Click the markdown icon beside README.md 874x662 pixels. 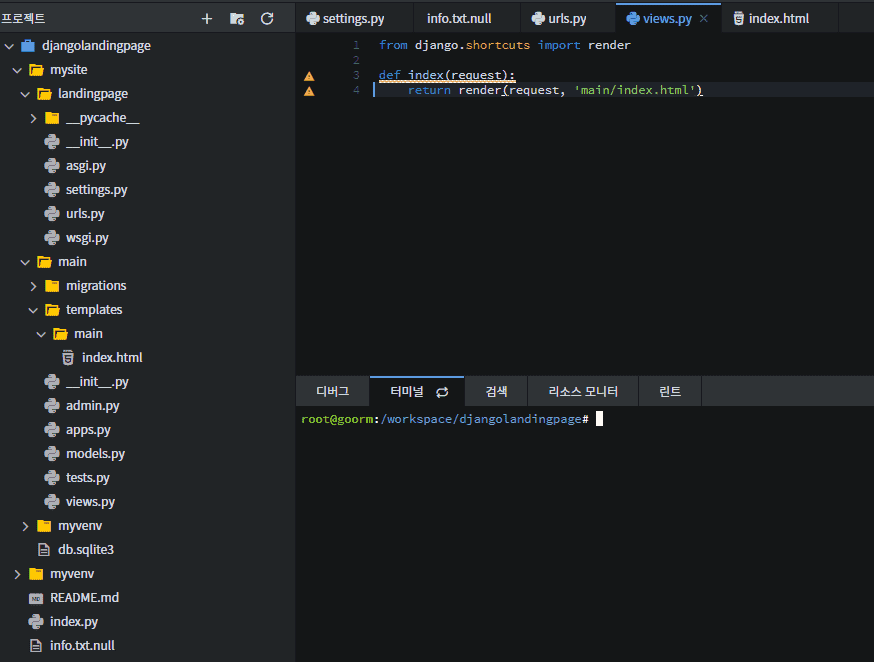(x=36, y=598)
